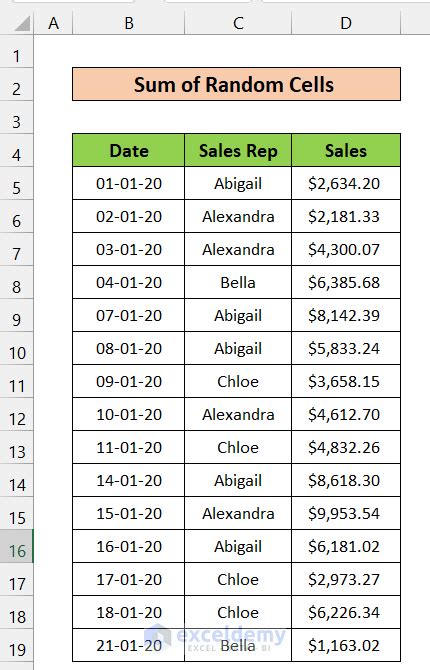Image resolution: width=430 pixels, height=670 pixels.
Task: Select row 16 header
Action: pos(17,546)
